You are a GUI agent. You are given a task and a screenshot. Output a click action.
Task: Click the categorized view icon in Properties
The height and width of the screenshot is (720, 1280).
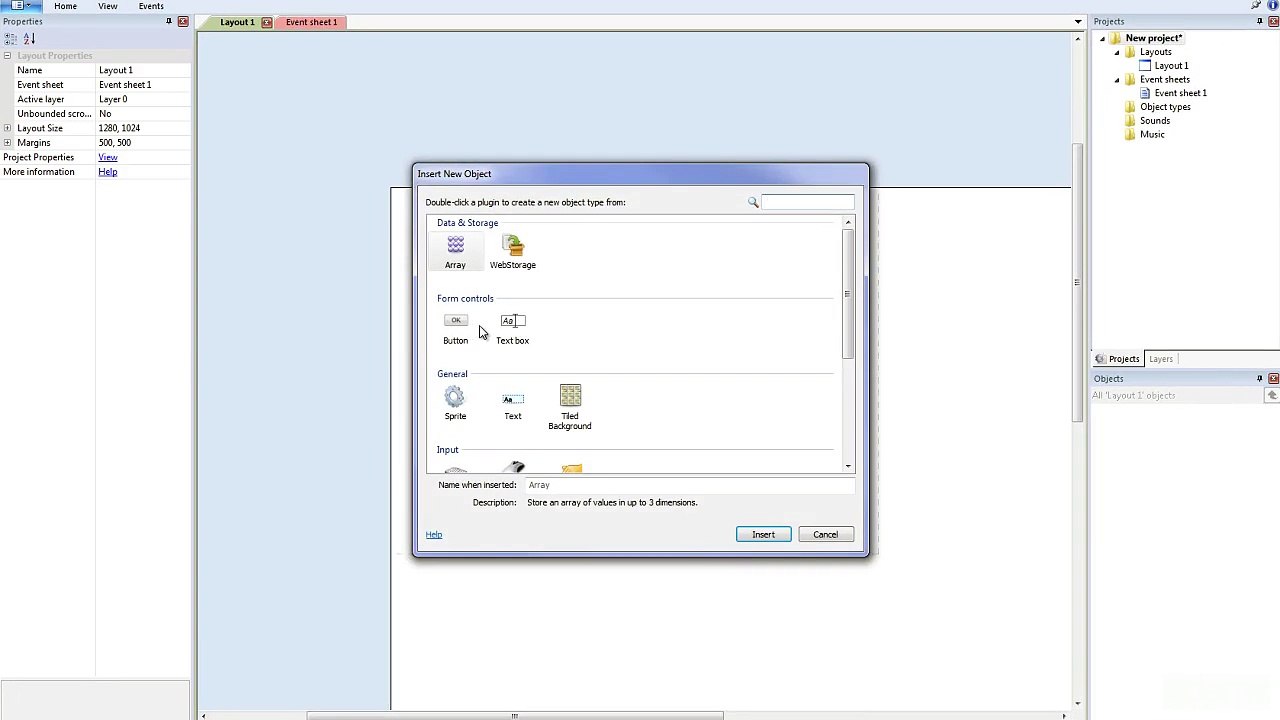click(x=10, y=39)
